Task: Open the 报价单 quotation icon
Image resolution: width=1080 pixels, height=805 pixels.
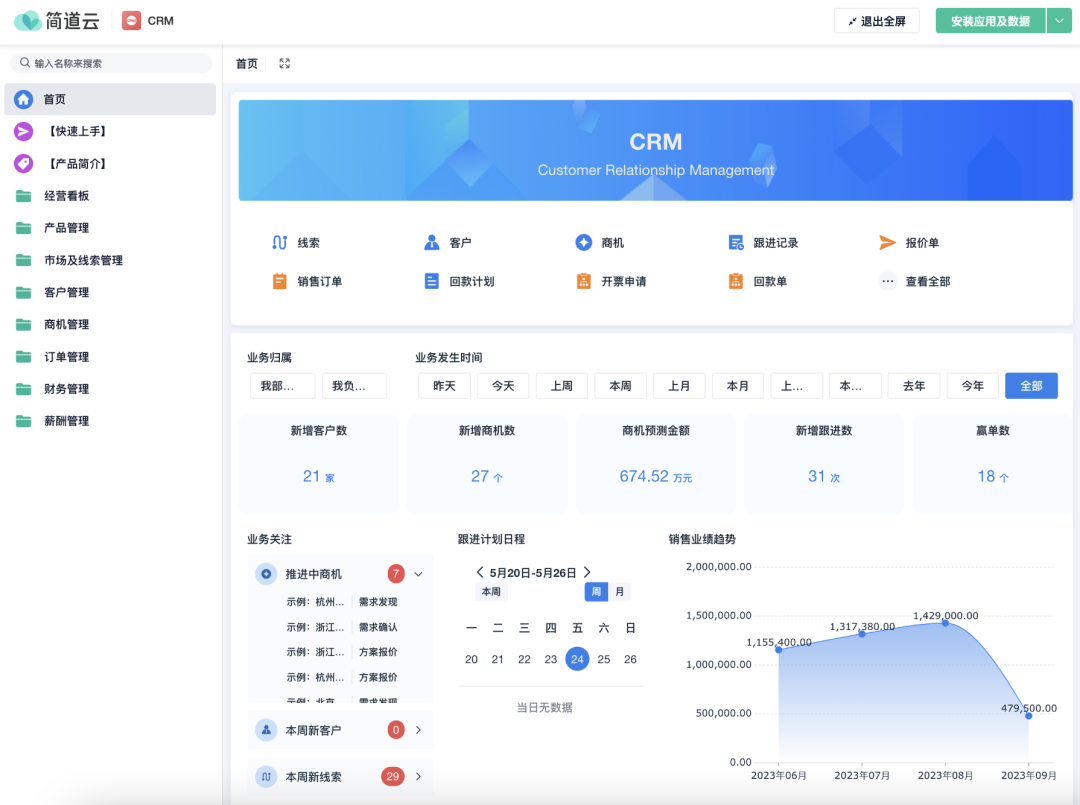Action: (887, 243)
